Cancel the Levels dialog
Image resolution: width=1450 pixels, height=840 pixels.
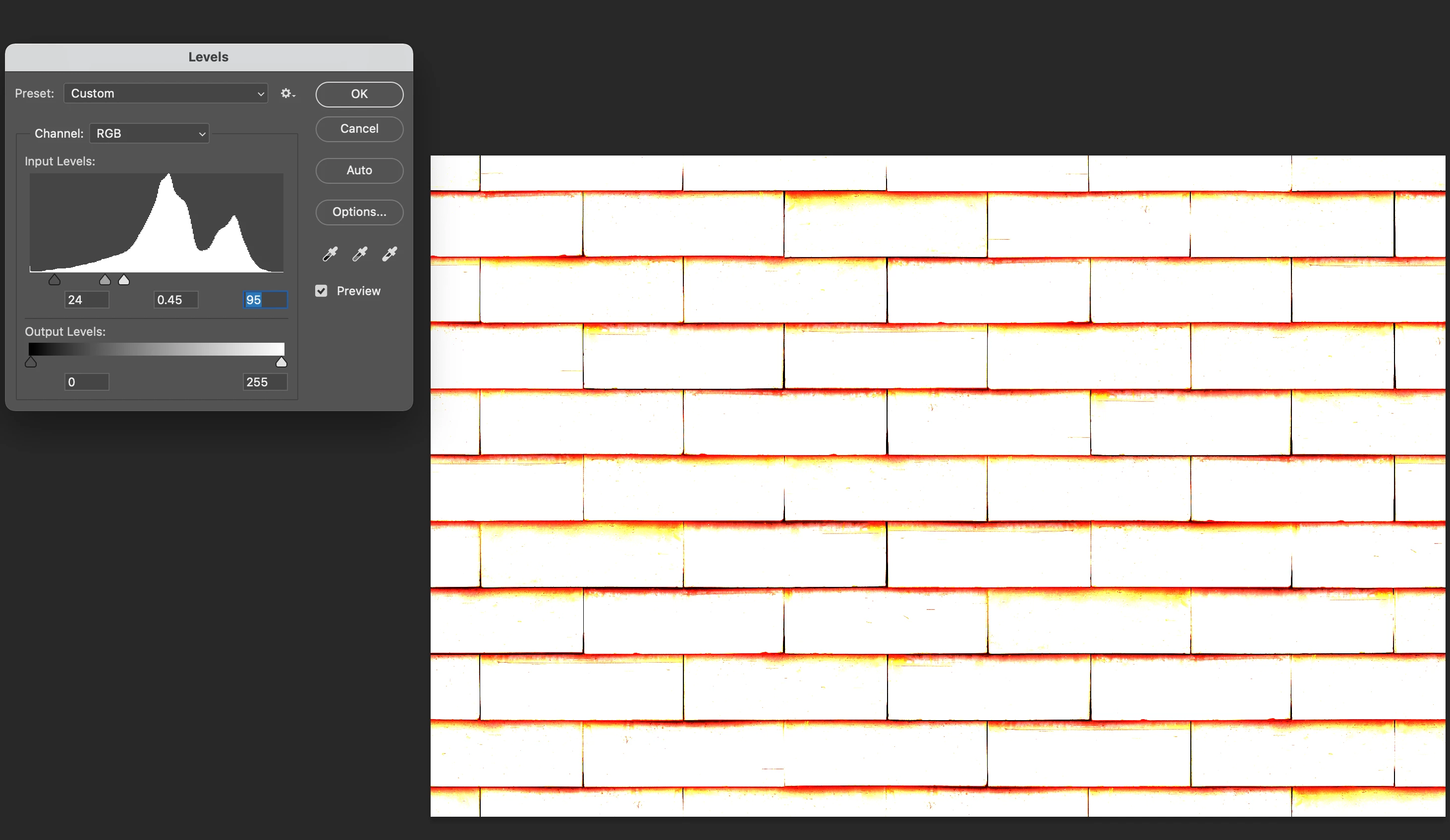(x=359, y=129)
